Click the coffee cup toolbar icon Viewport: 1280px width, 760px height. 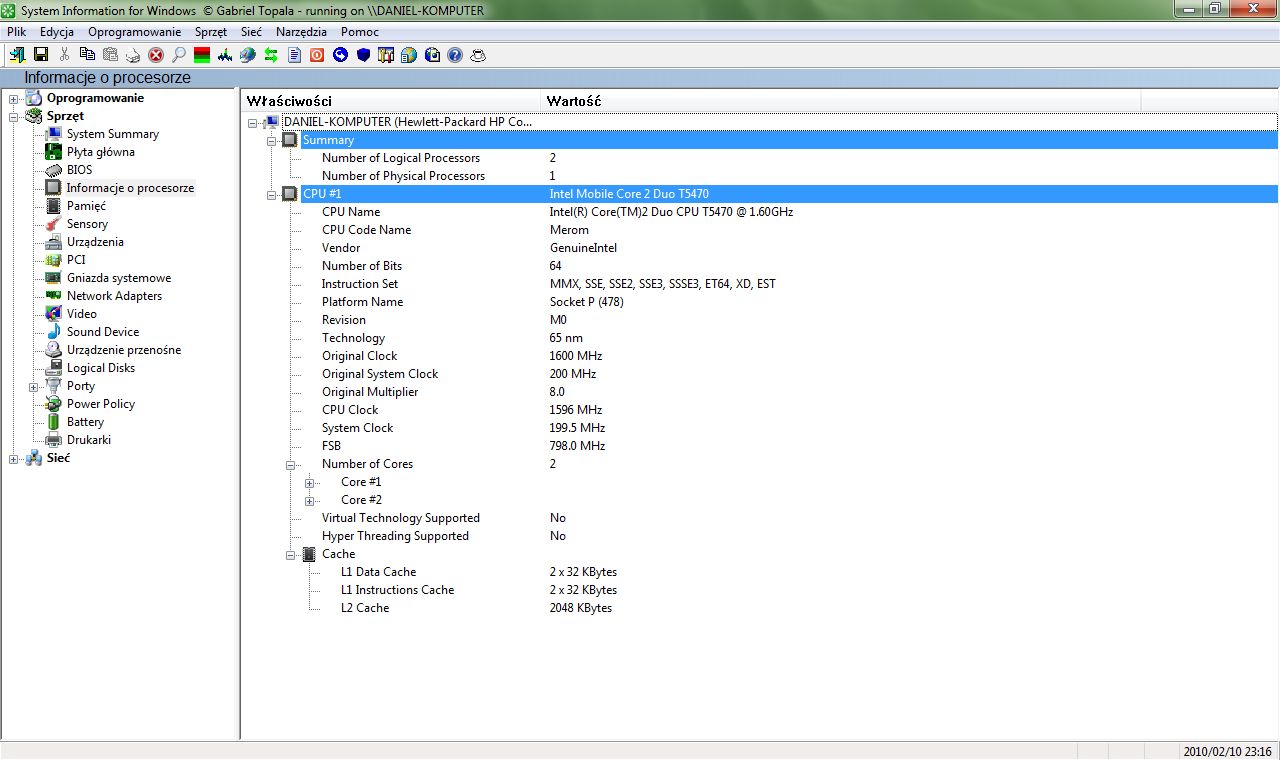pos(478,55)
